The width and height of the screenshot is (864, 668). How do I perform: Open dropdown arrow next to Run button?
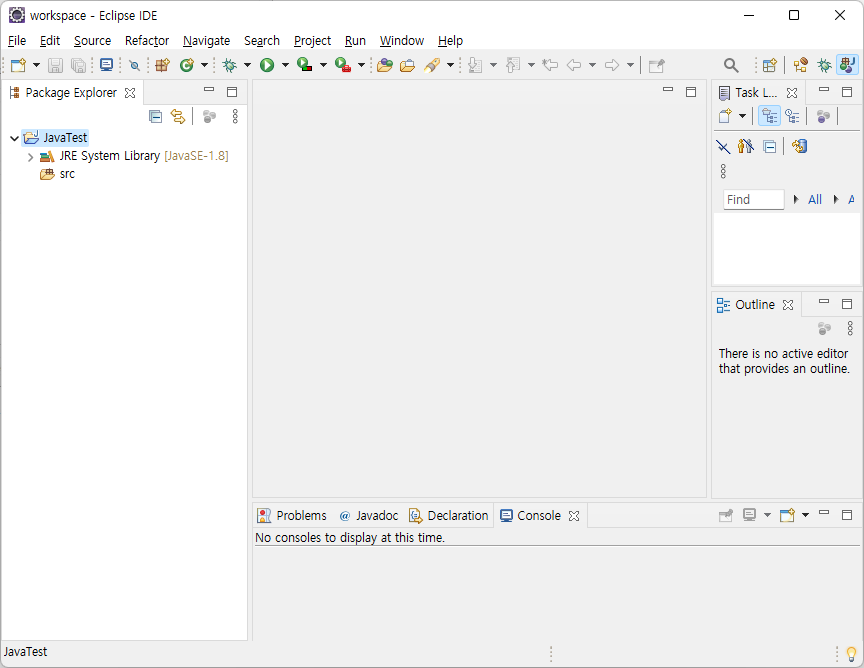(285, 65)
